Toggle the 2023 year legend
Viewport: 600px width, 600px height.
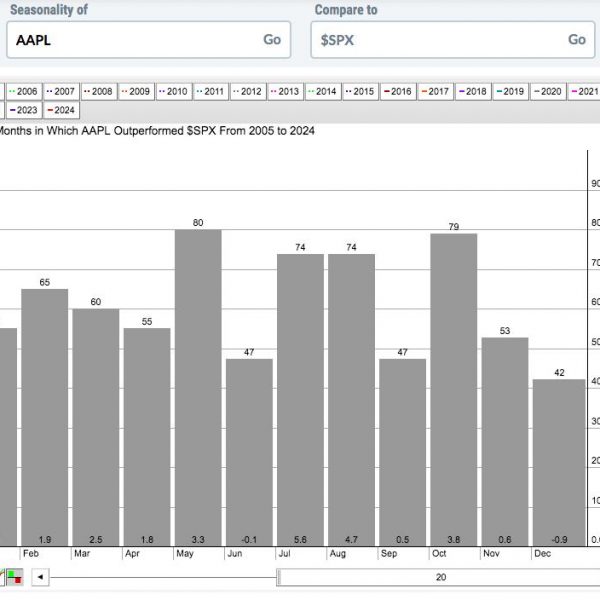24,111
